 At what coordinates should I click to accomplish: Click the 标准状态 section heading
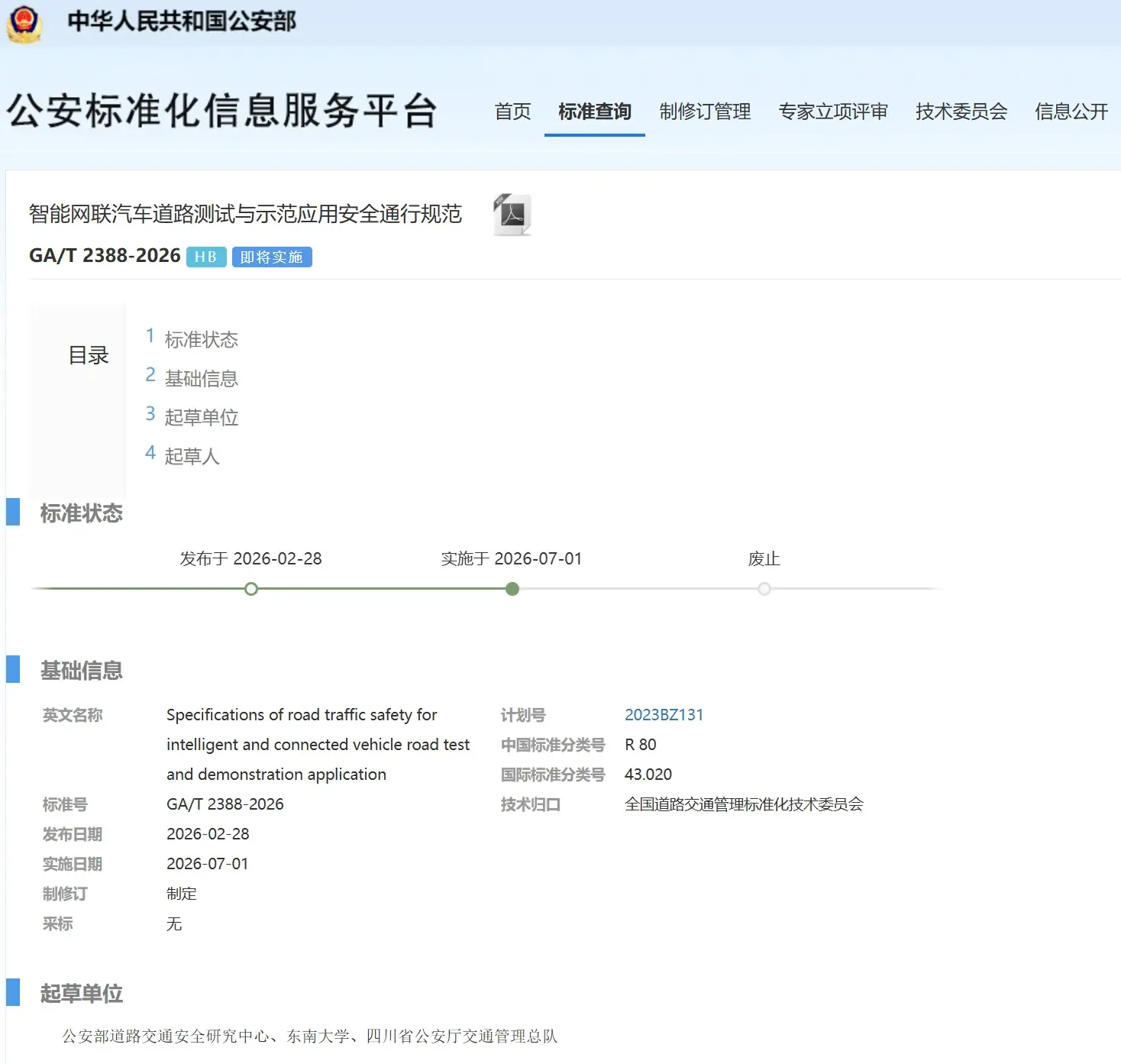coord(82,513)
